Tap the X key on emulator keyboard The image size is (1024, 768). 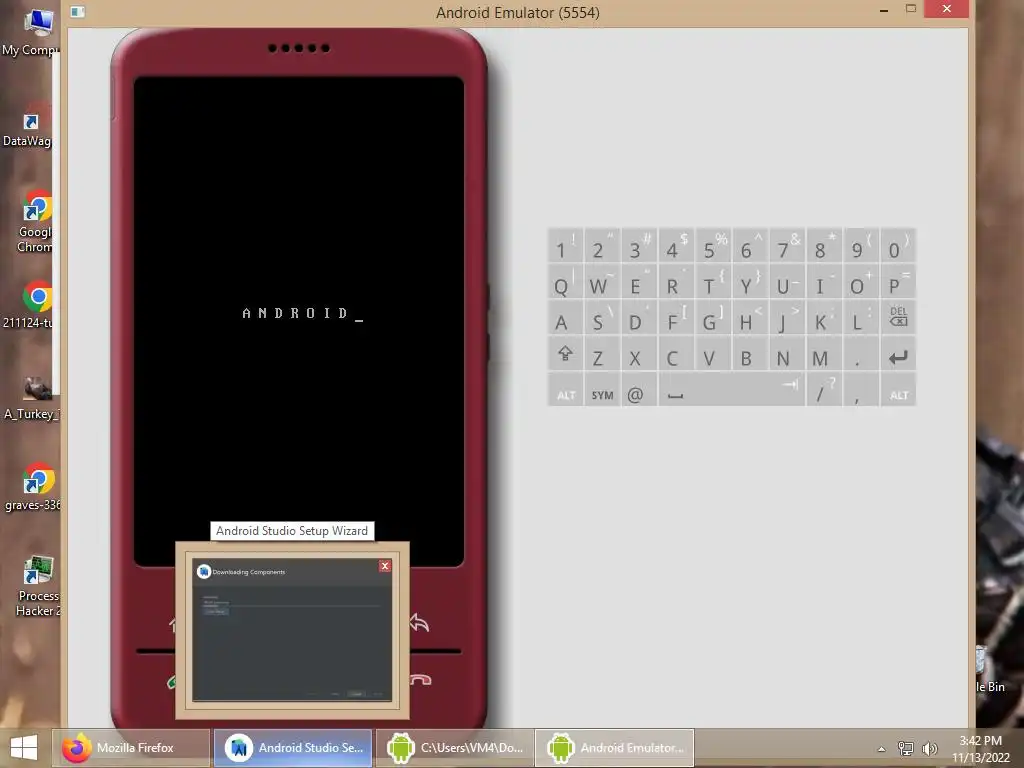coord(639,354)
